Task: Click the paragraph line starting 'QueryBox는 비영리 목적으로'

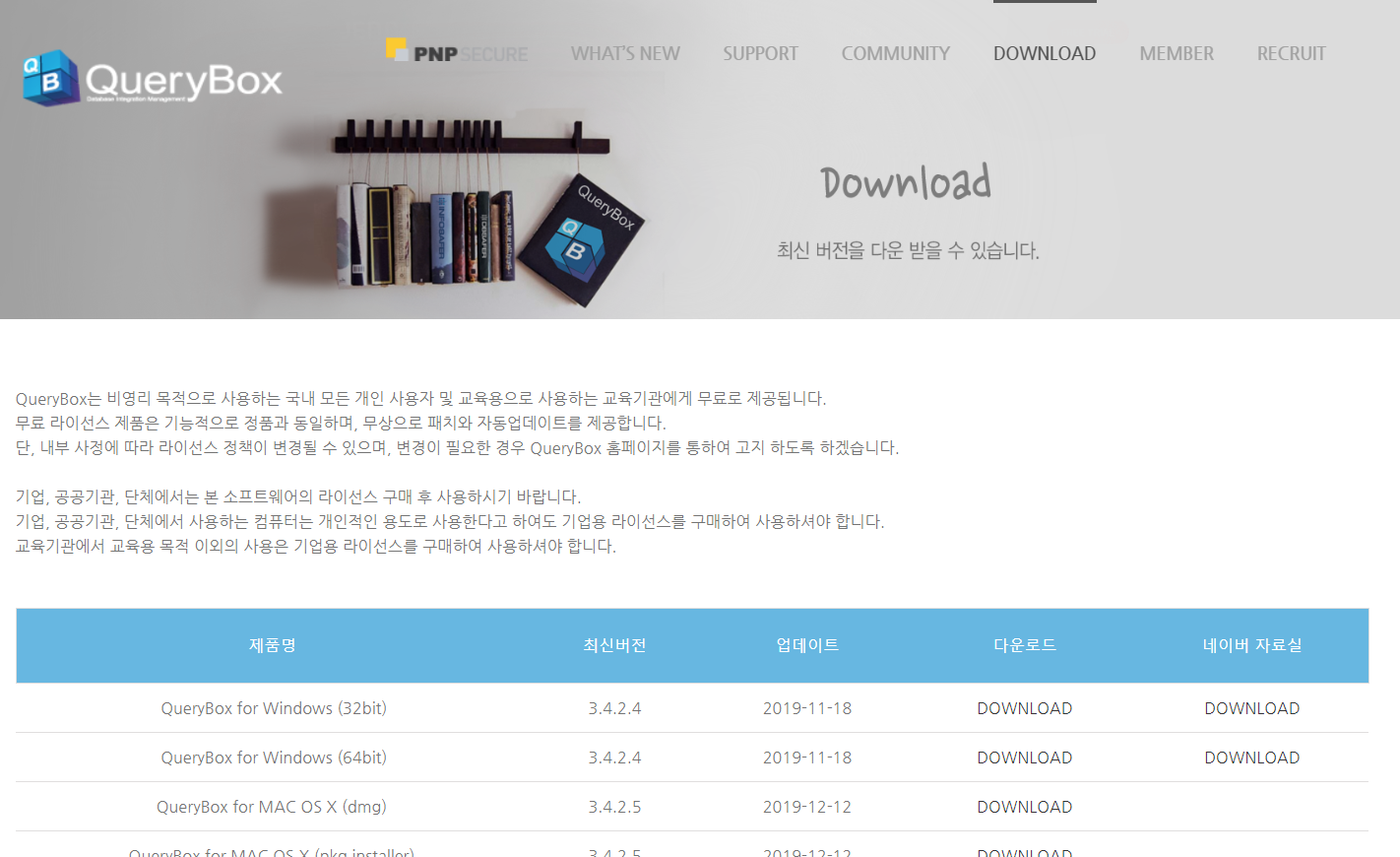Action: [x=420, y=398]
